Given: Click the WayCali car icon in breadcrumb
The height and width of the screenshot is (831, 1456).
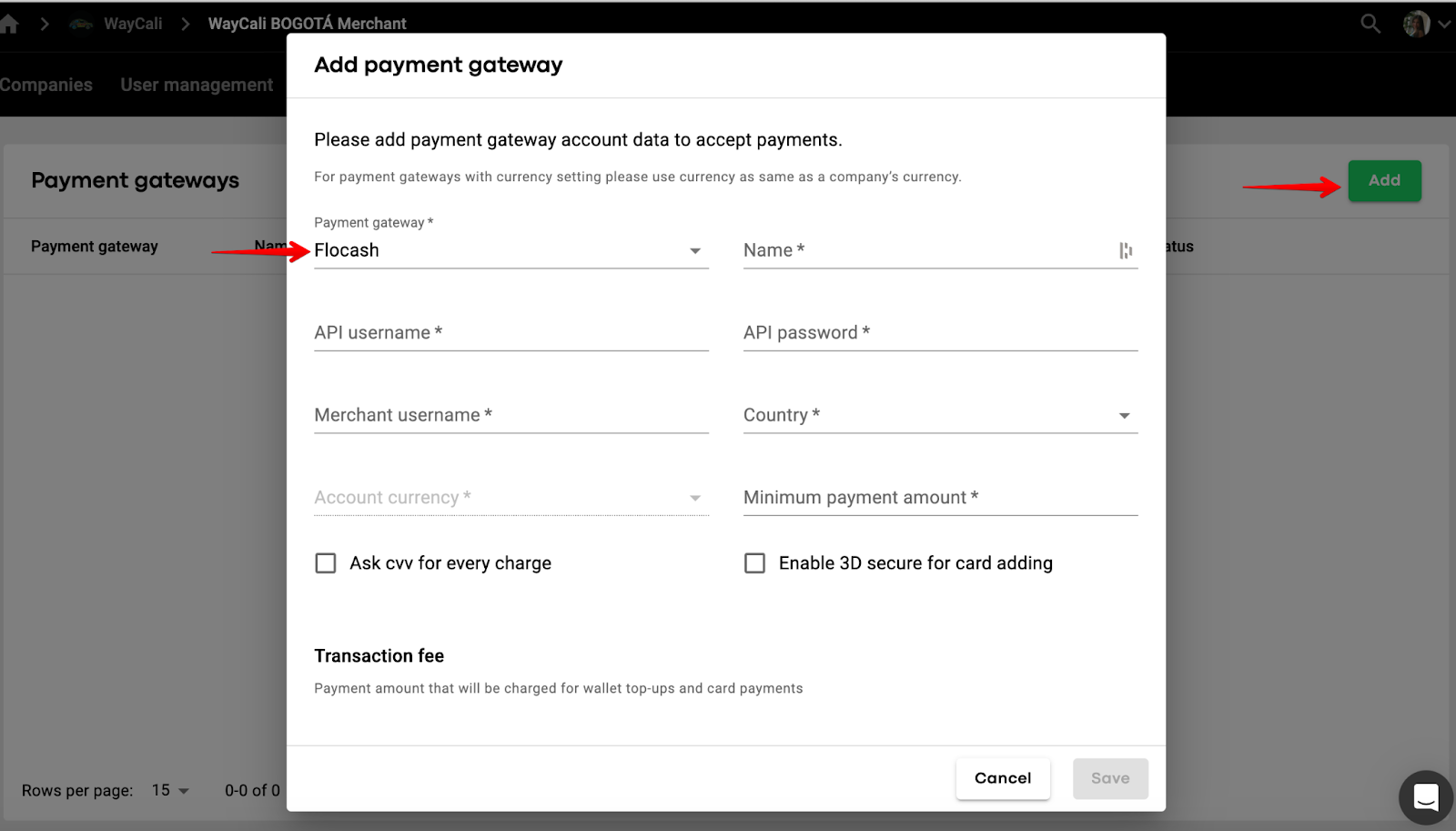Looking at the screenshot, I should click(82, 24).
